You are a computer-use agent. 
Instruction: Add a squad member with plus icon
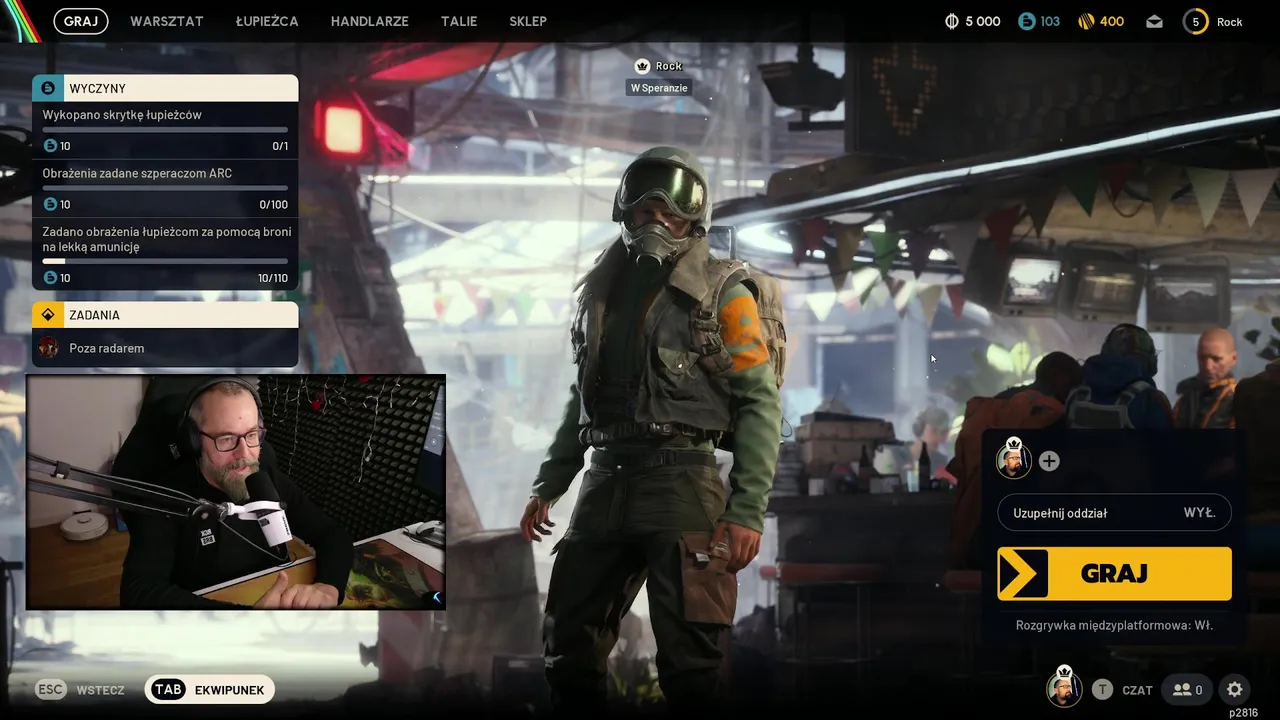[x=1049, y=461]
